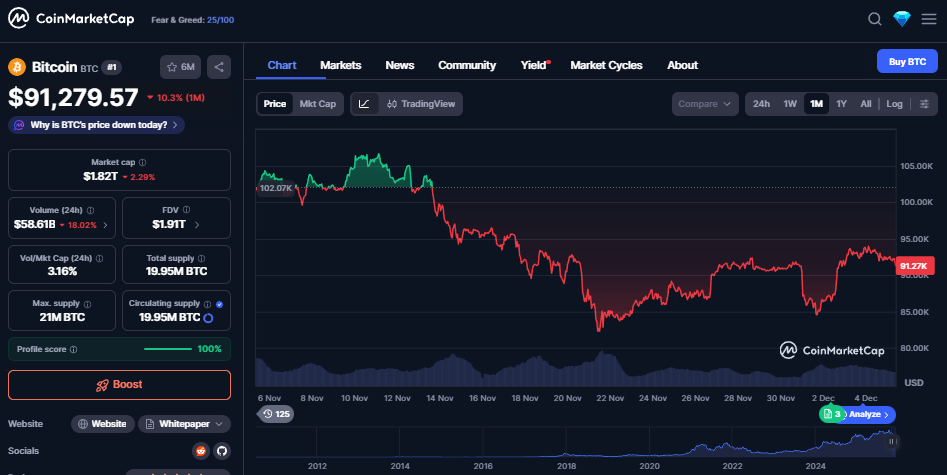
Task: Click the Profile score info icon
Action: point(74,349)
